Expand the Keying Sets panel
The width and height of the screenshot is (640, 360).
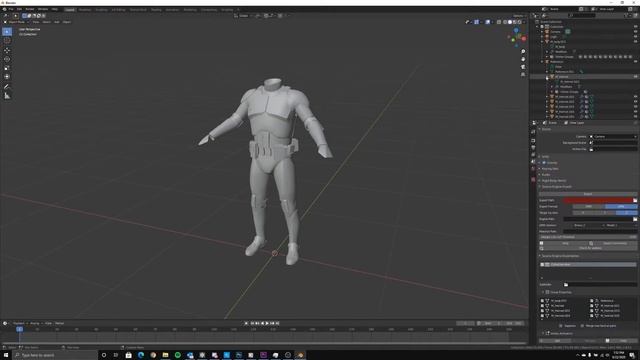550,169
